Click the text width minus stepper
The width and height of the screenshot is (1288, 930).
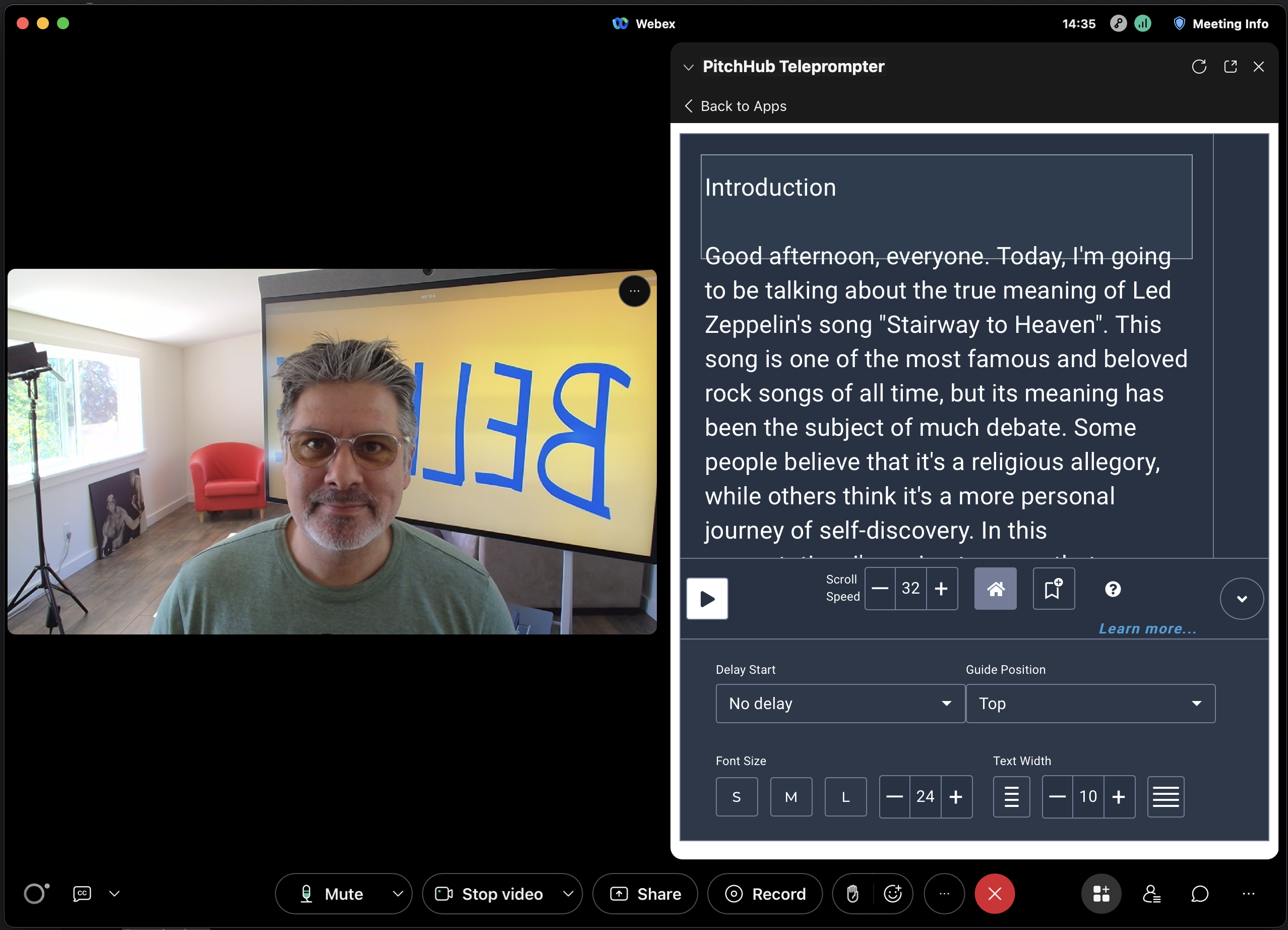tap(1057, 796)
